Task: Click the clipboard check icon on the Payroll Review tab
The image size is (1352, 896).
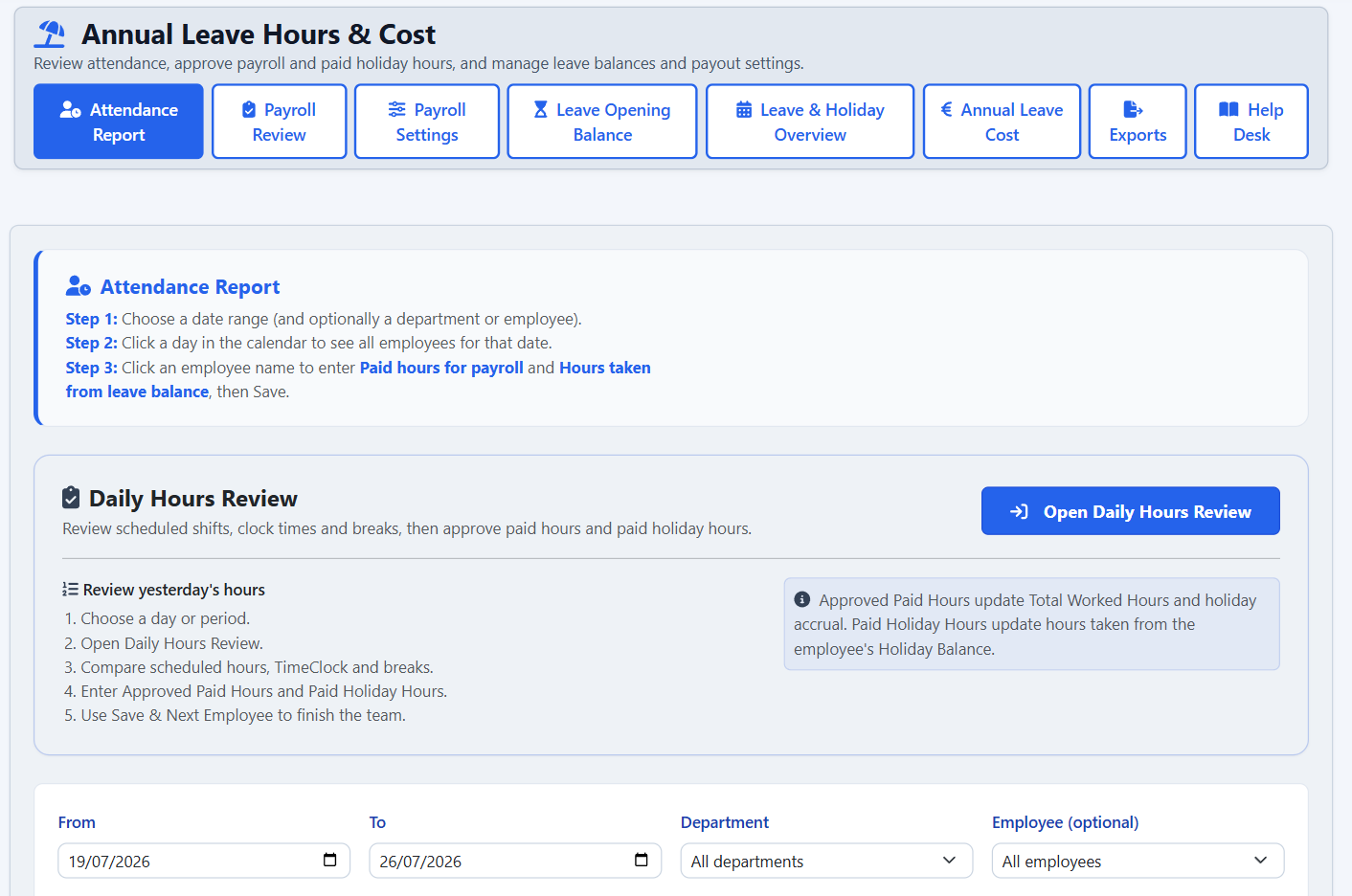Action: (x=249, y=109)
